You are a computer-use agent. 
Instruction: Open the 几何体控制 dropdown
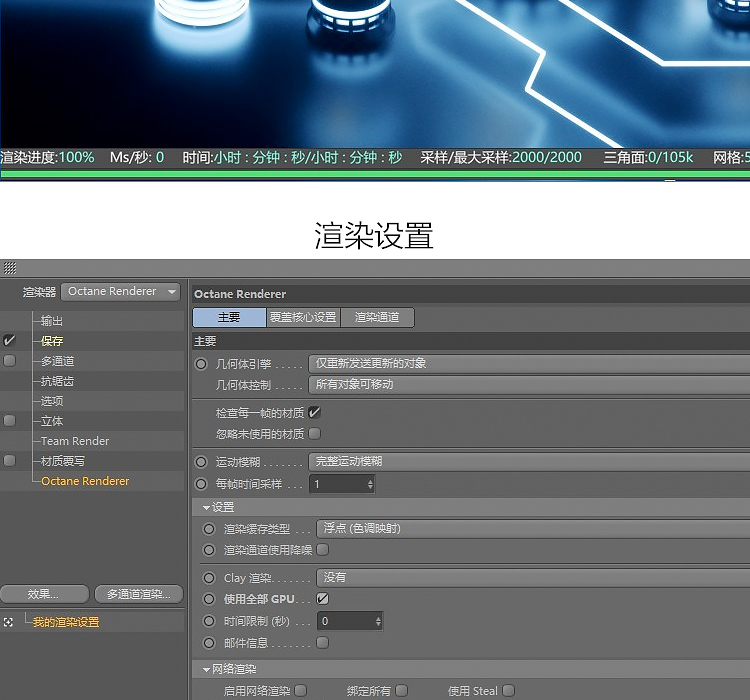(529, 385)
